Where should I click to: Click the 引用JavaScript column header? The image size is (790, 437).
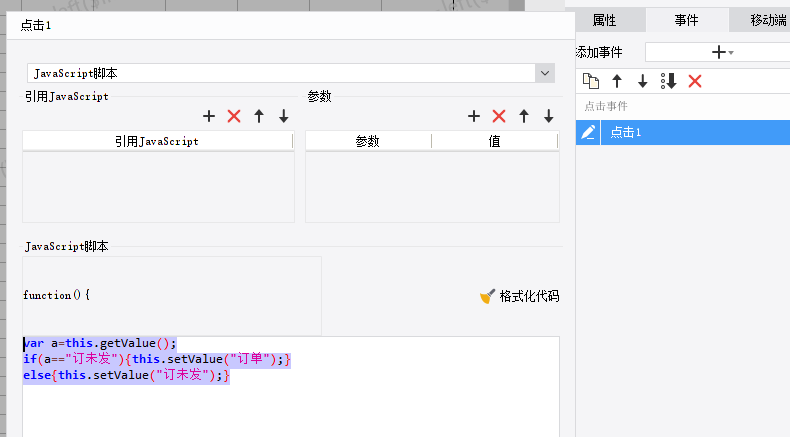click(x=157, y=141)
